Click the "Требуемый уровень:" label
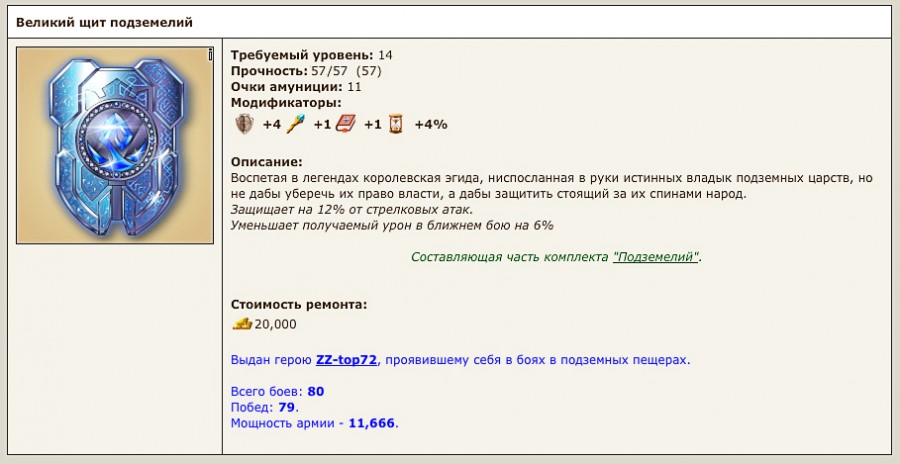Screen dimensions: 900x464 pos(302,56)
